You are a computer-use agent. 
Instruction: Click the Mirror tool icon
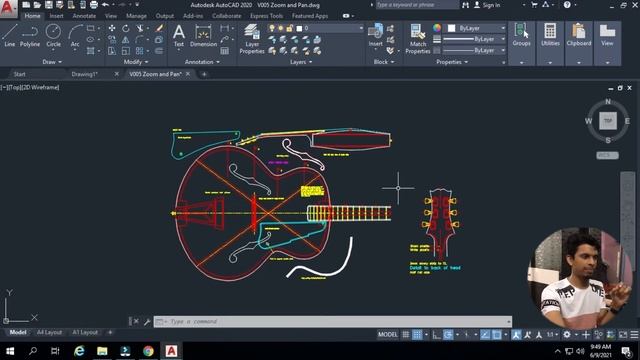coord(126,40)
